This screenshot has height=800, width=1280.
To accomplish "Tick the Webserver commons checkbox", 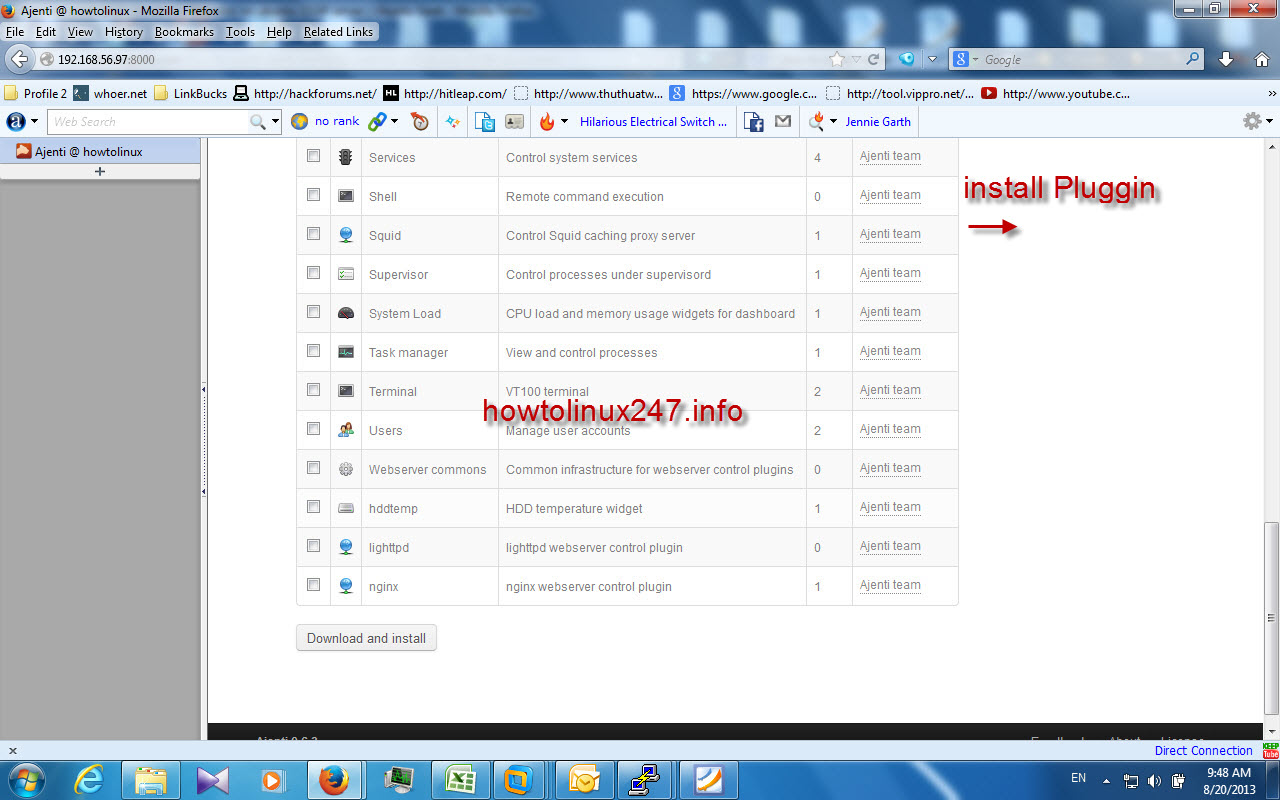I will (x=313, y=468).
